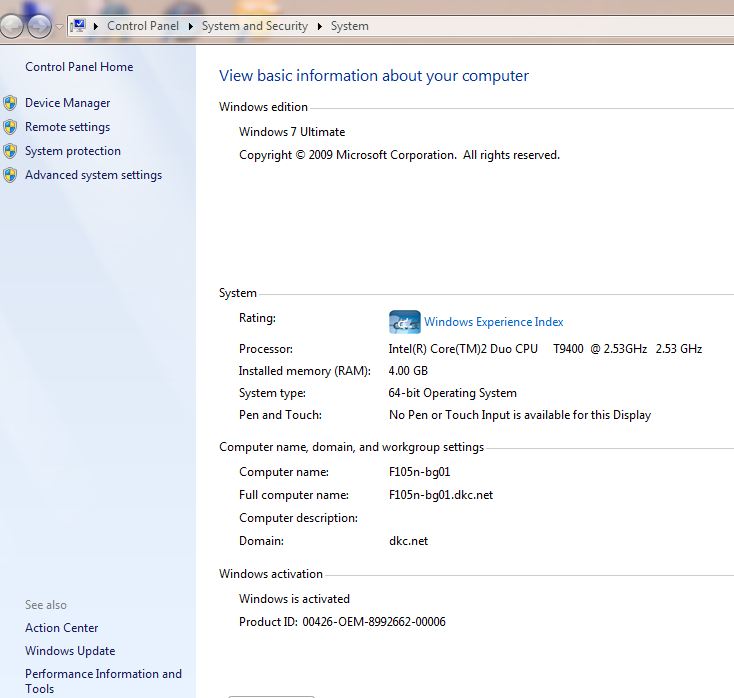Select System and Security breadcrumb item
734x698 pixels.
click(255, 26)
